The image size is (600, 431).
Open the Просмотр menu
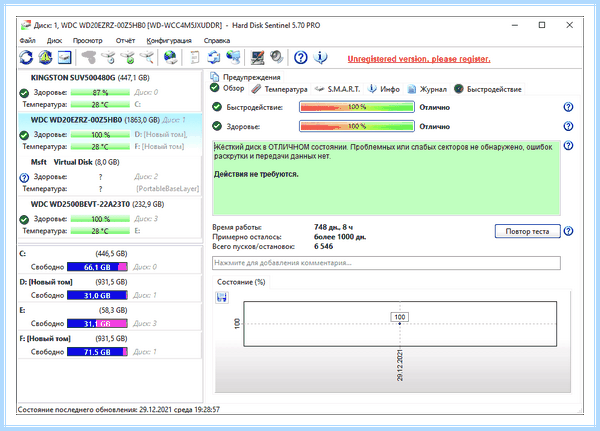point(88,41)
